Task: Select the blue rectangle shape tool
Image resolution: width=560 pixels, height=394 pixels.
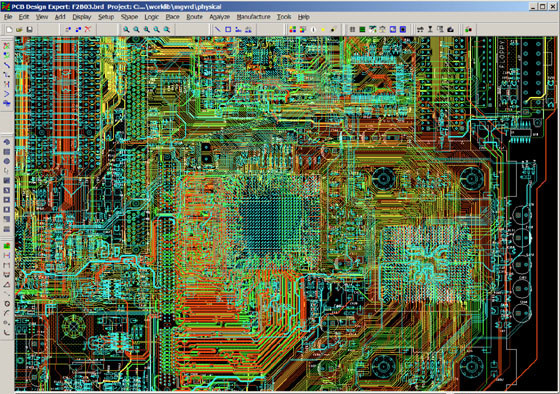Action: (228, 30)
